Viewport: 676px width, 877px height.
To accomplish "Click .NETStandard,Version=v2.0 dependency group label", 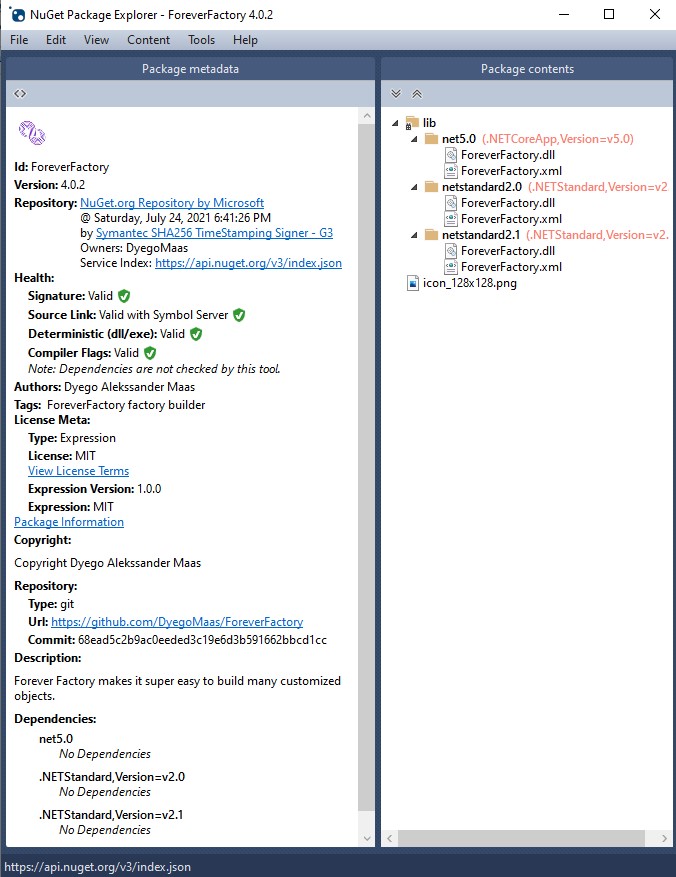I will (112, 777).
